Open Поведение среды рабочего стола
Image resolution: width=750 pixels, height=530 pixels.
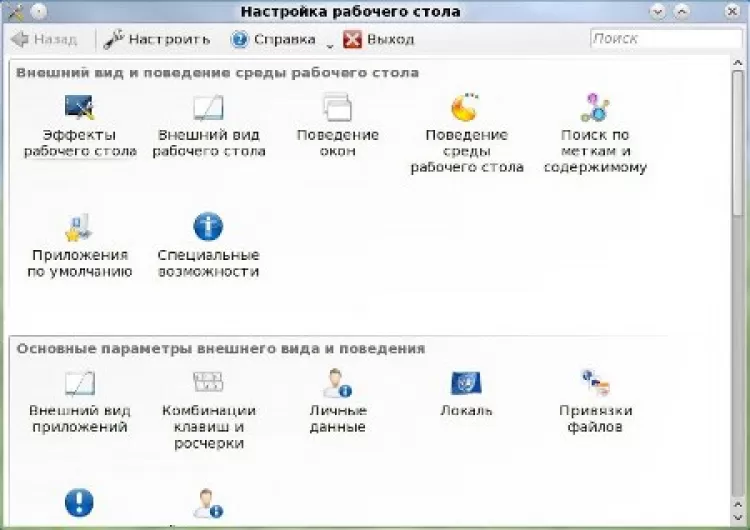466,108
